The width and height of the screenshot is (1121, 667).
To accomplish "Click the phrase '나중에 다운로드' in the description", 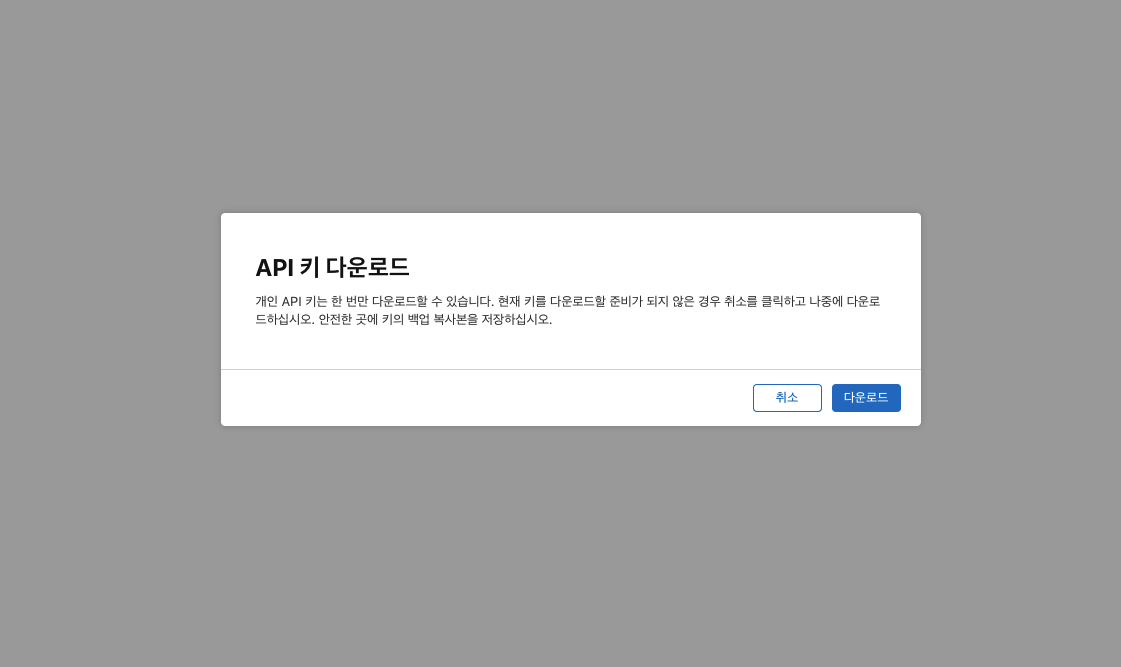I will tap(844, 301).
